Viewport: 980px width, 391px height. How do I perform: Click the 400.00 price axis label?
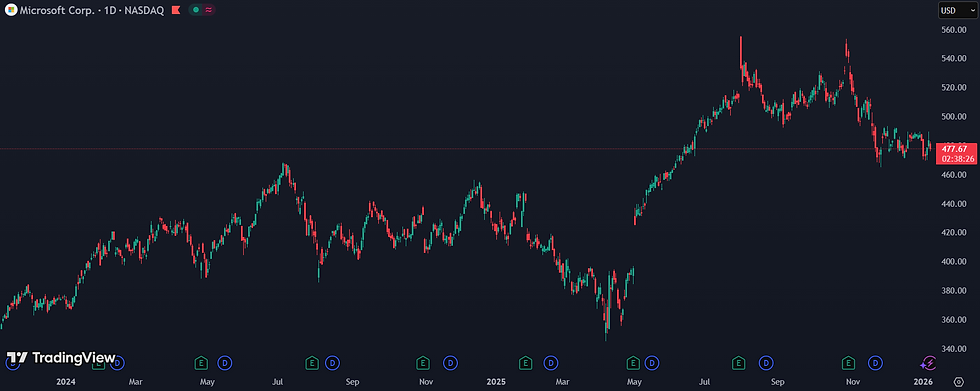(x=954, y=262)
